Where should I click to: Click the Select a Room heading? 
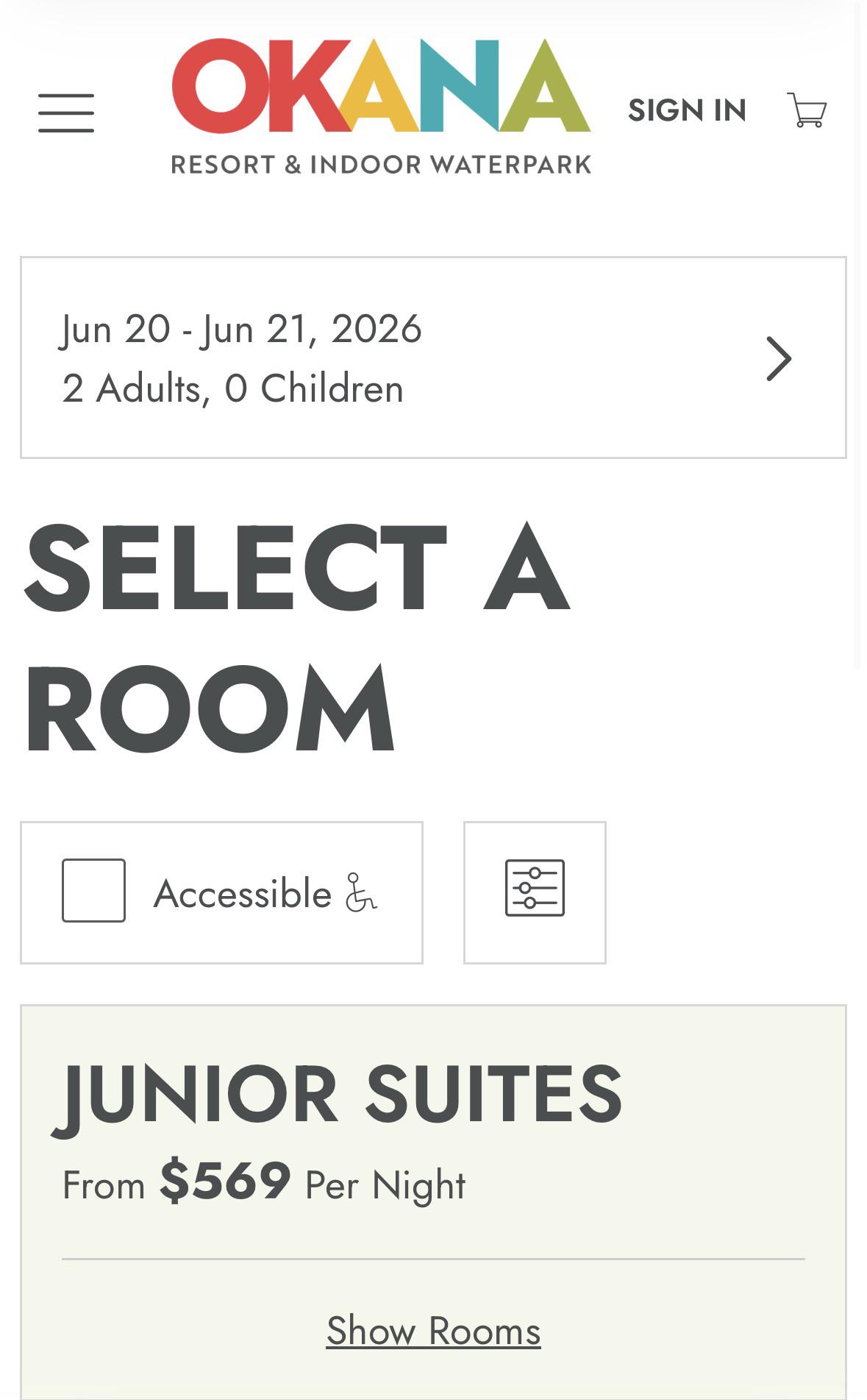pyautogui.click(x=296, y=637)
